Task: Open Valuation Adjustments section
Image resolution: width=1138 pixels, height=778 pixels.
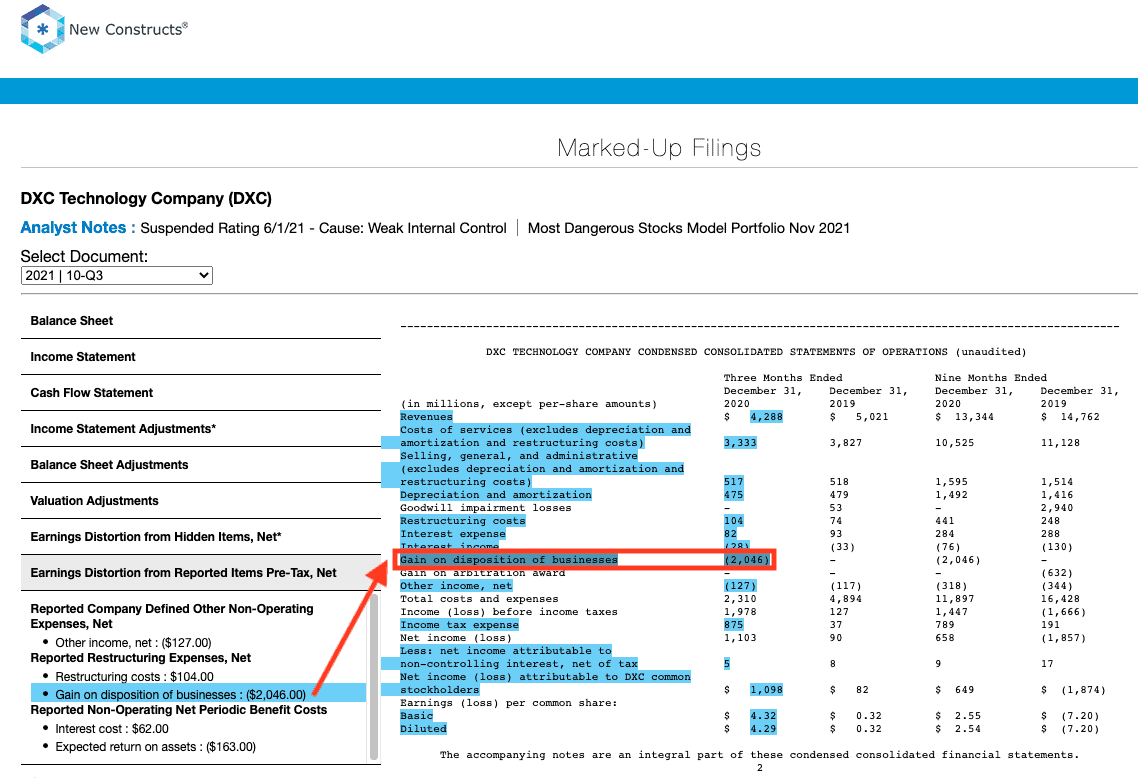Action: [201, 501]
